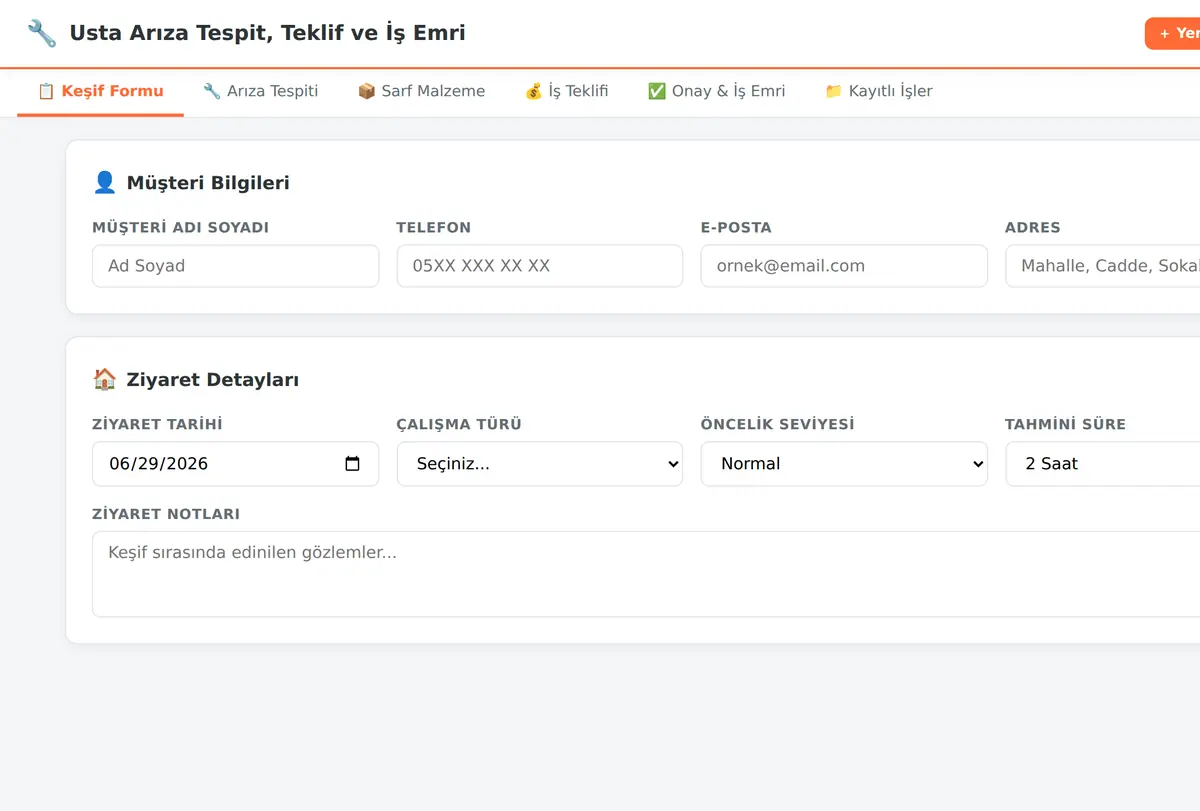
Task: Focus the Müşteri Adı Soyadı field
Action: [235, 266]
